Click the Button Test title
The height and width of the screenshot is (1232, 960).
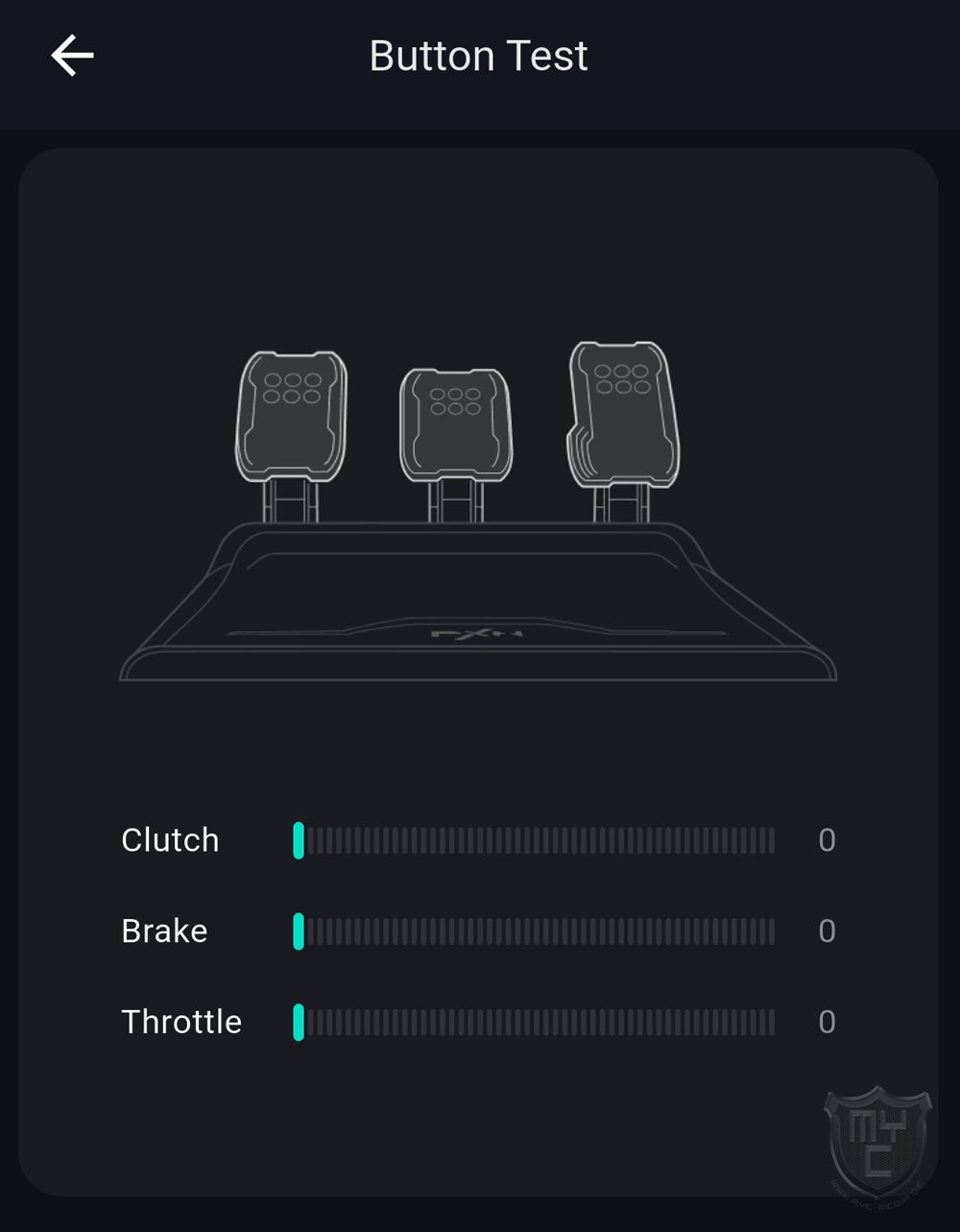coord(478,56)
